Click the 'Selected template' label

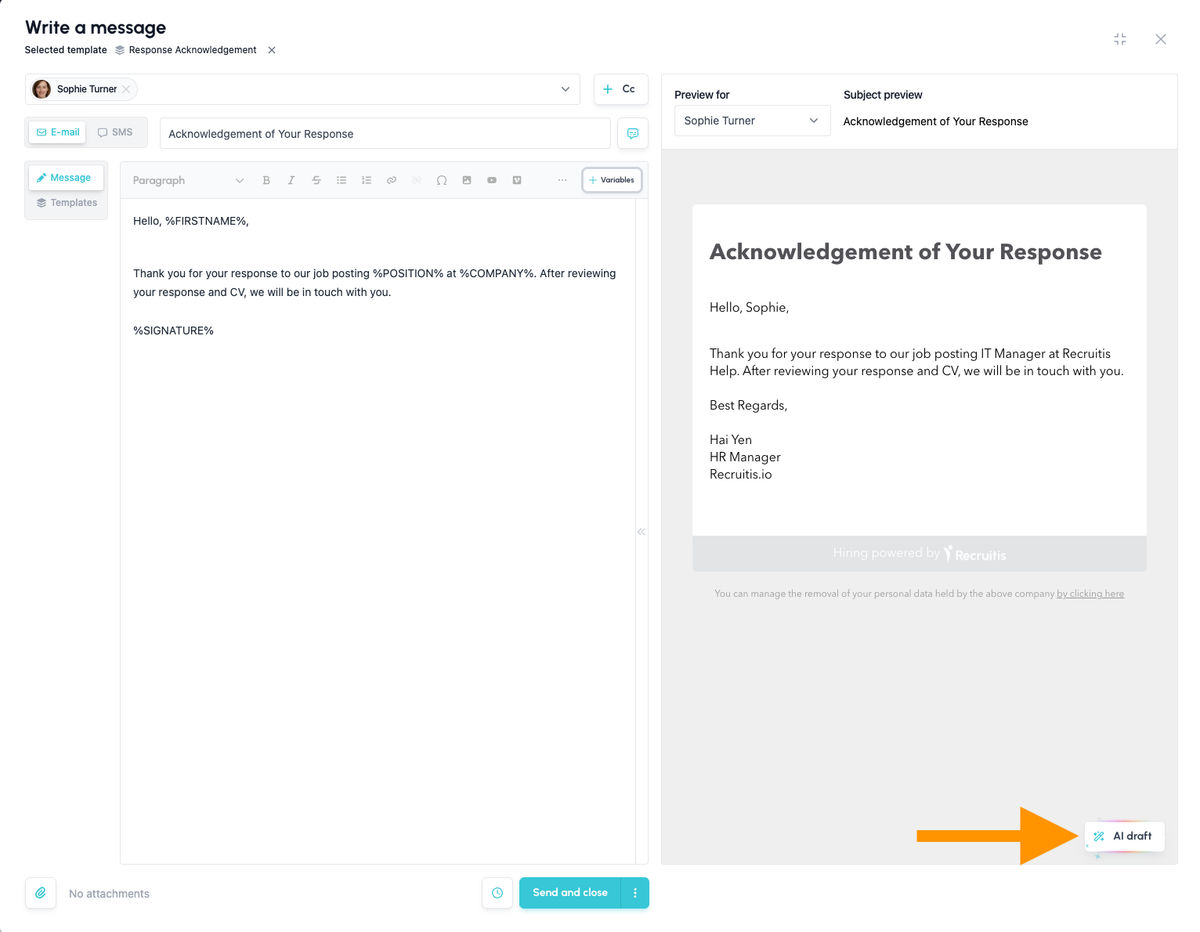(x=66, y=50)
